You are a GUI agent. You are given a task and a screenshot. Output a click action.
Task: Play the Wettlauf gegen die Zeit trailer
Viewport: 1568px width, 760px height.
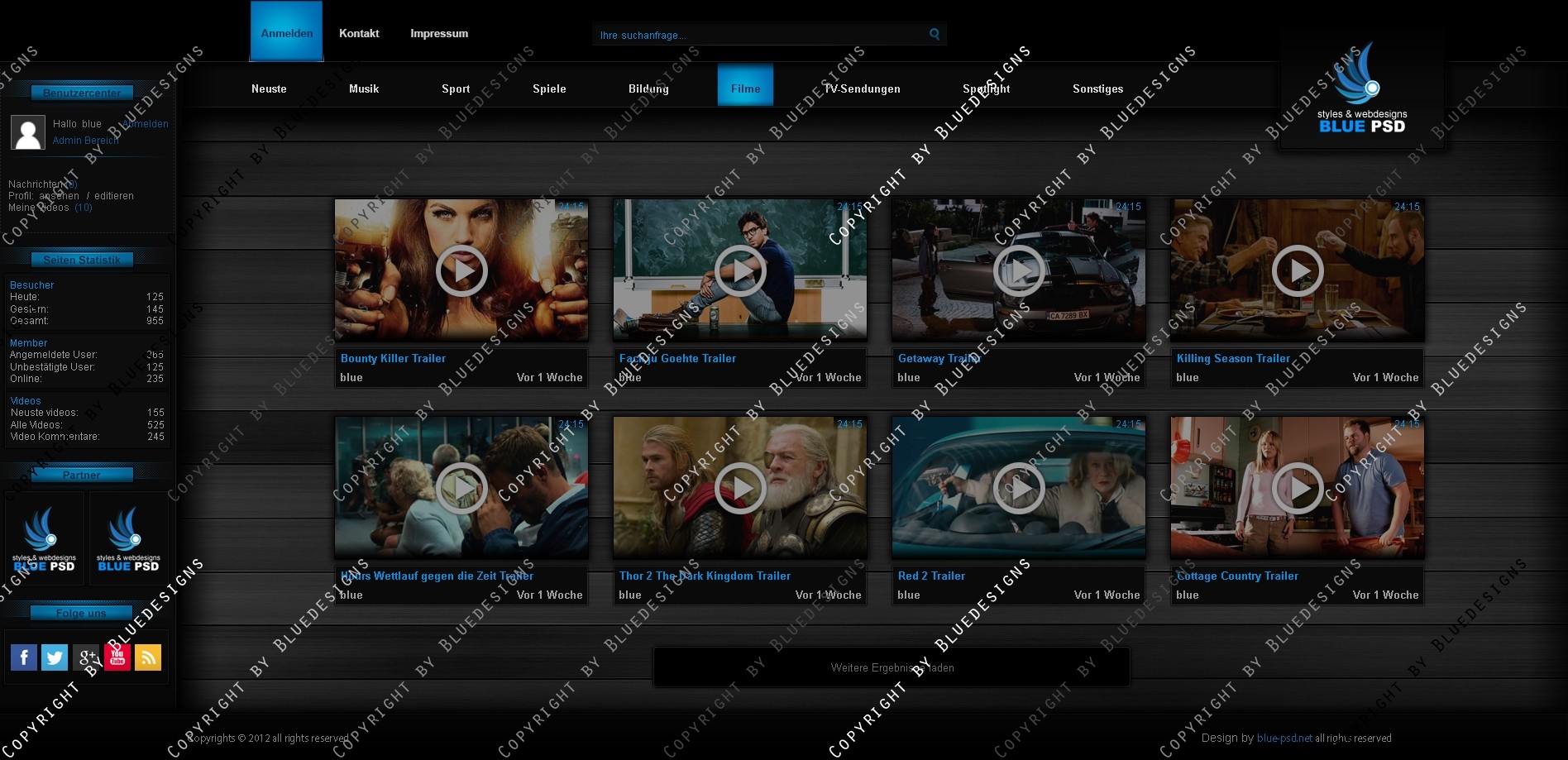[x=461, y=488]
